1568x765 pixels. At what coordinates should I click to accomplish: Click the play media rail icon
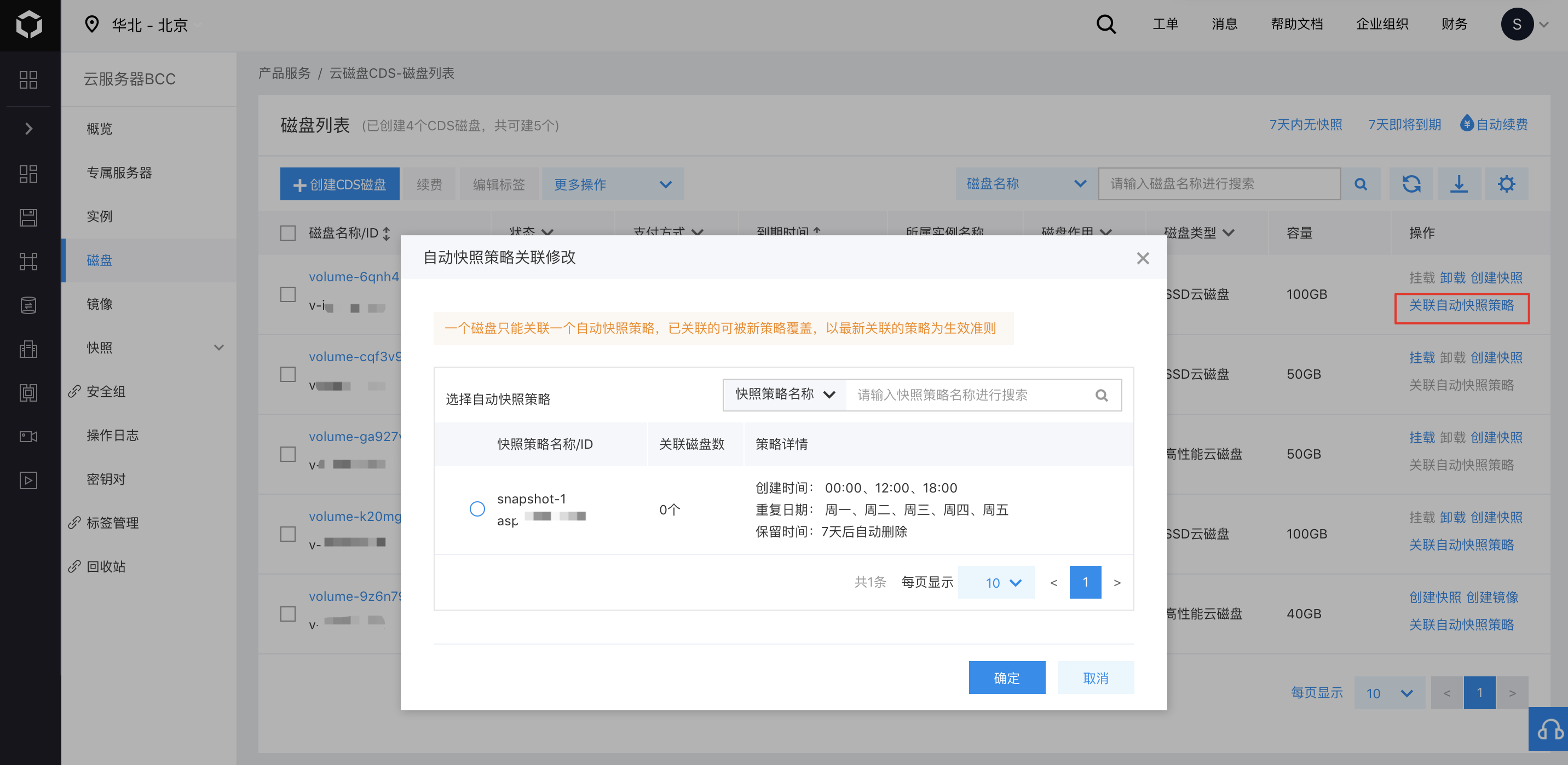click(28, 480)
